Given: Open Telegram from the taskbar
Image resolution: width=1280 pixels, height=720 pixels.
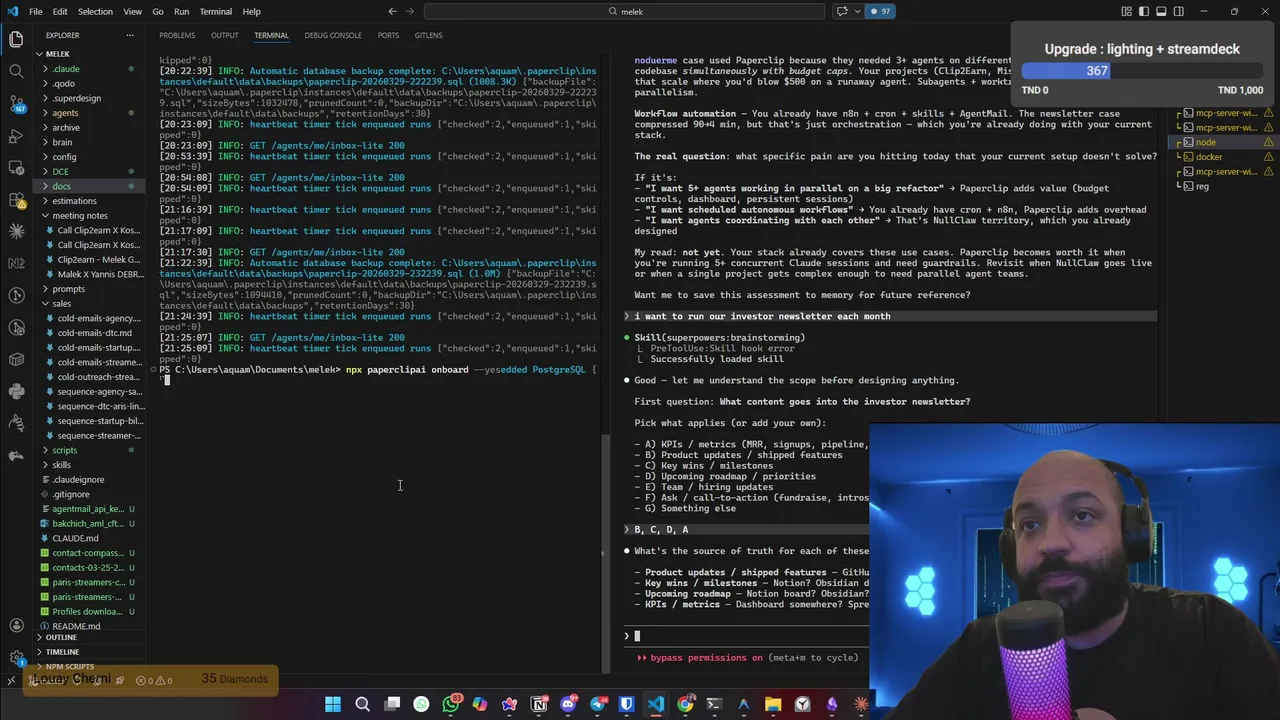Looking at the screenshot, I should point(598,704).
